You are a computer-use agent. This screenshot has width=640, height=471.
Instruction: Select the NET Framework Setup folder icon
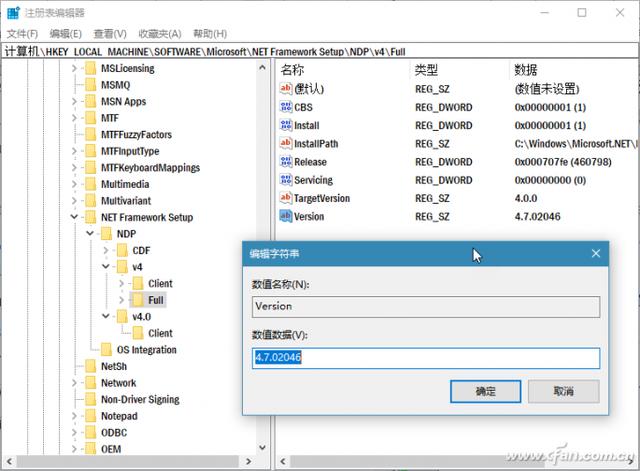click(x=90, y=217)
